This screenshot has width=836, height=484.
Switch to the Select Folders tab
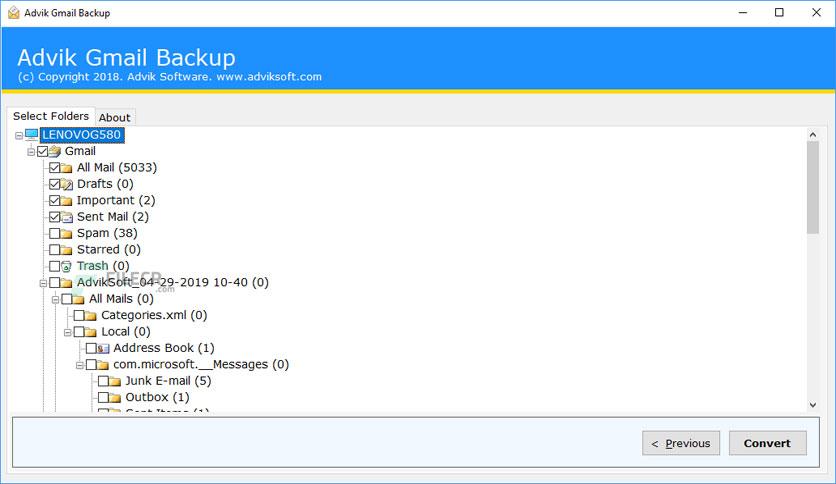pos(51,116)
